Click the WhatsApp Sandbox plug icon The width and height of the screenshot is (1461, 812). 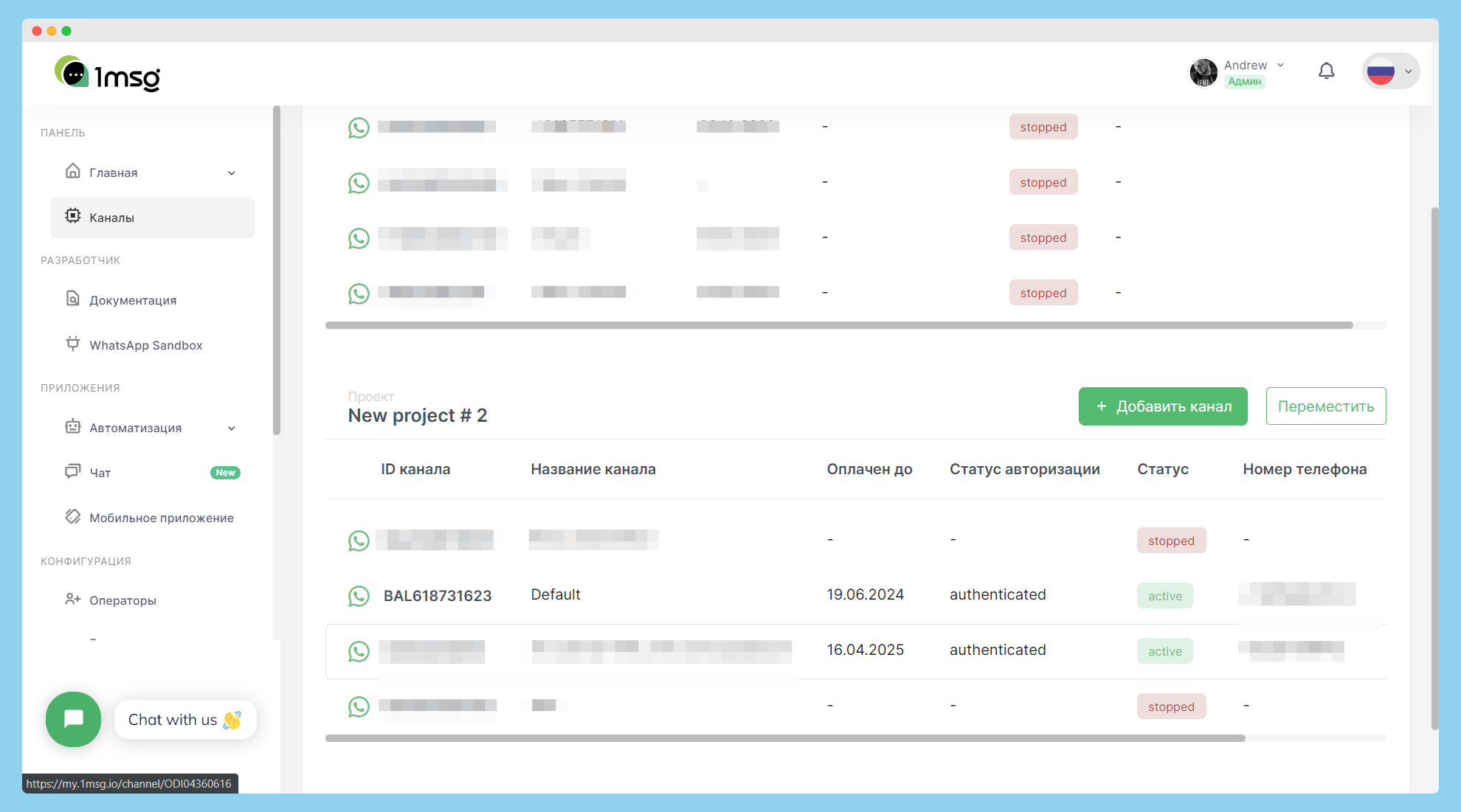tap(72, 344)
